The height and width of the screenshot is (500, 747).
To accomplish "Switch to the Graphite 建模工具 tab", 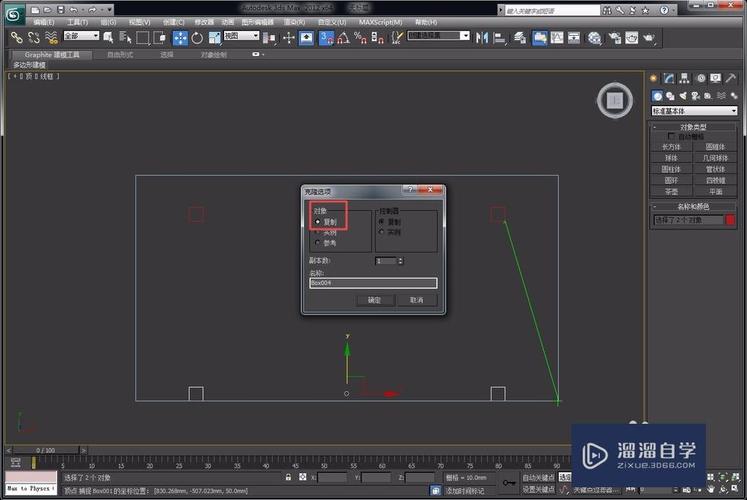I will (52, 55).
